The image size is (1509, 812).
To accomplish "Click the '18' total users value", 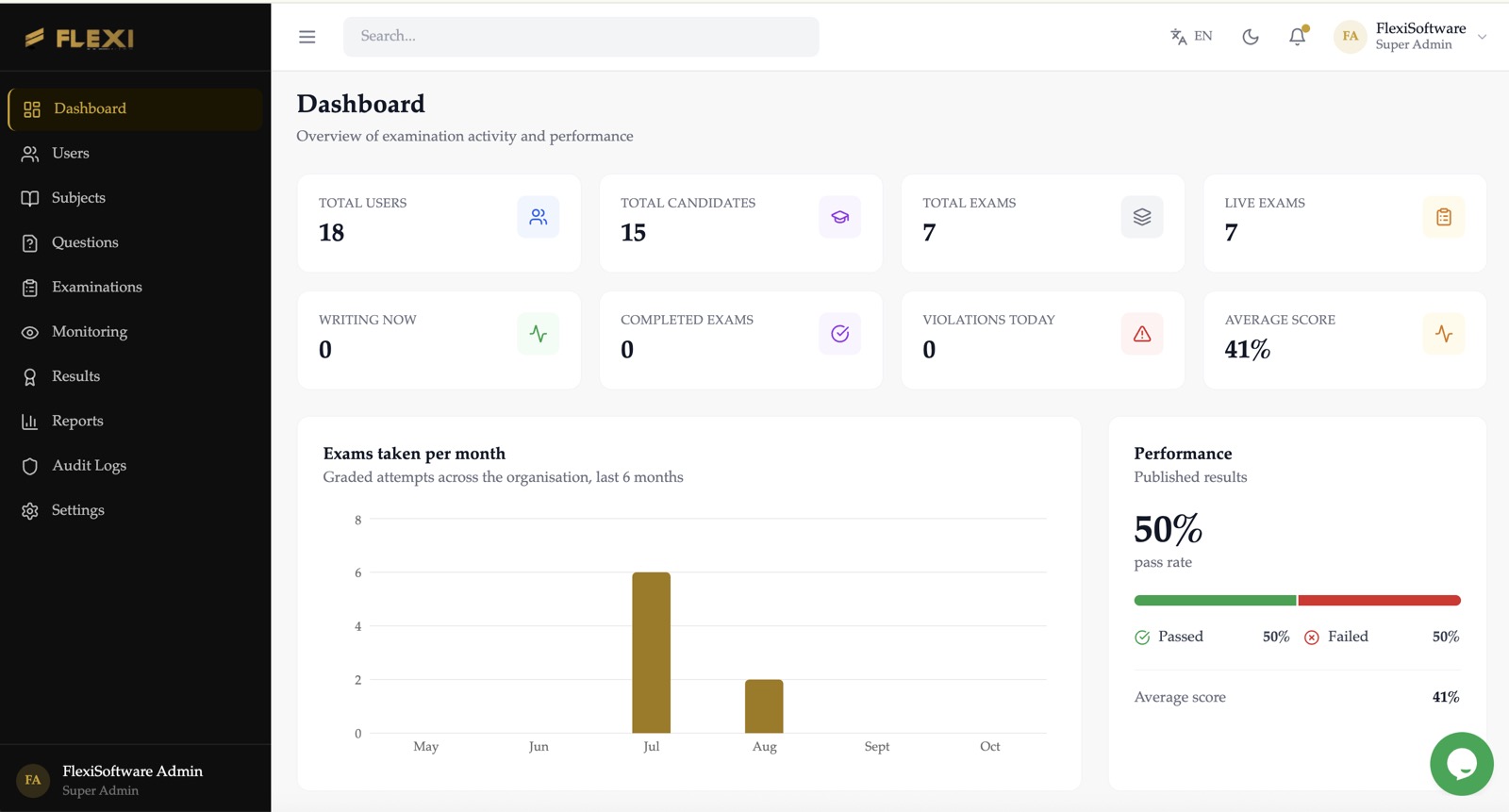I will pyautogui.click(x=331, y=233).
